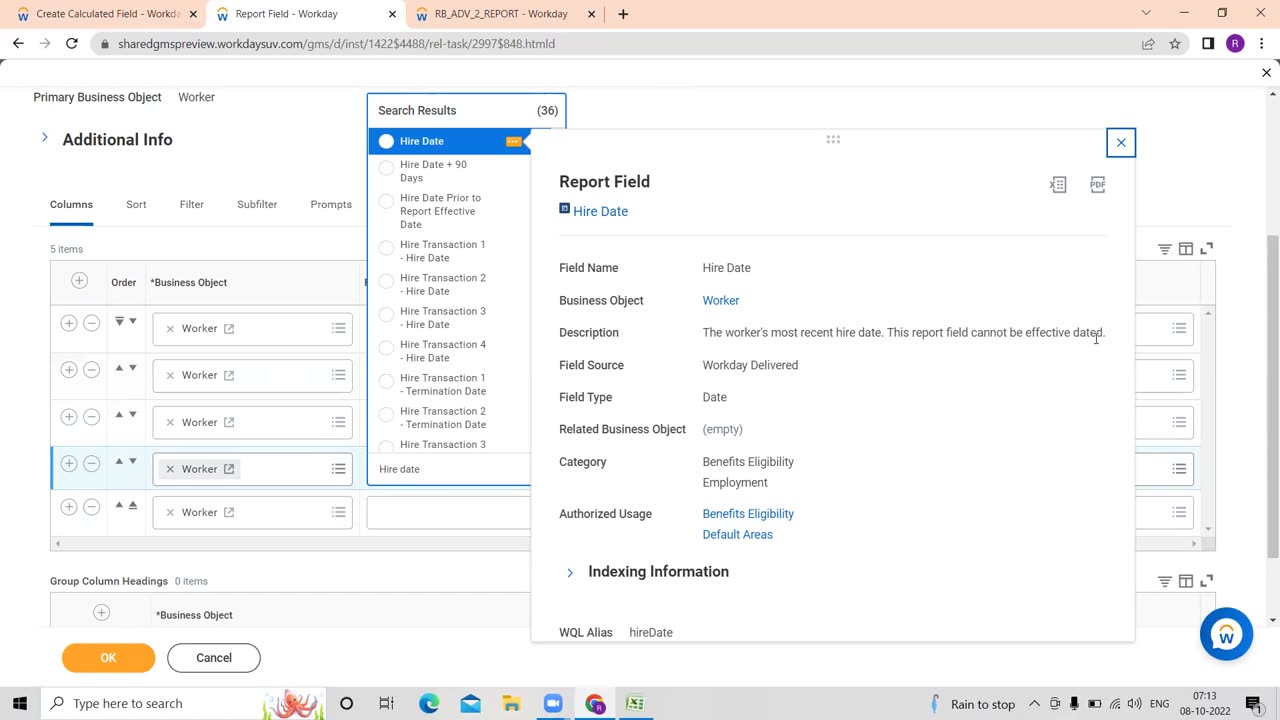
Task: Open the Hire Date report field link
Action: [600, 211]
